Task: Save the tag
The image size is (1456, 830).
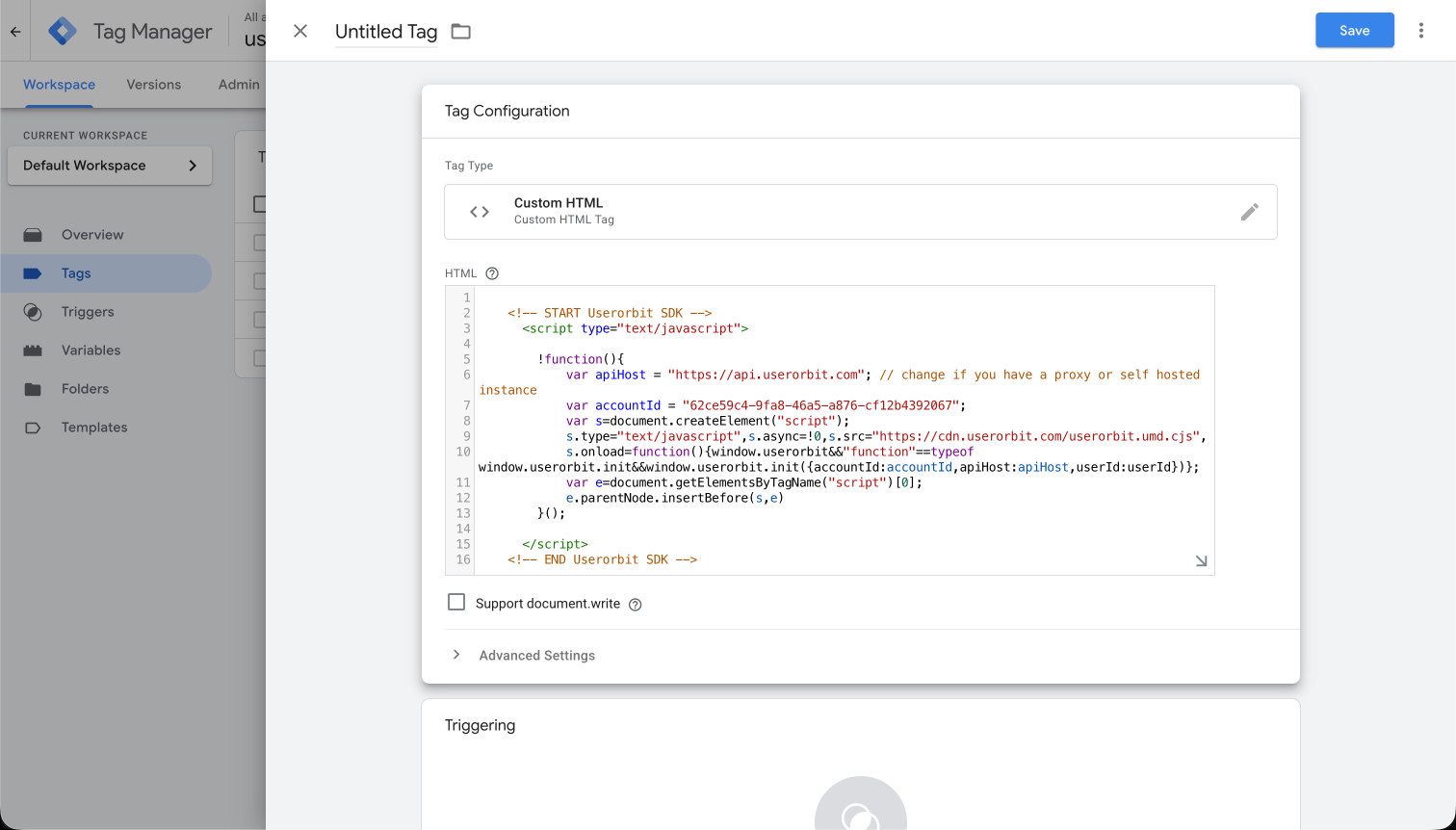Action: click(1355, 31)
